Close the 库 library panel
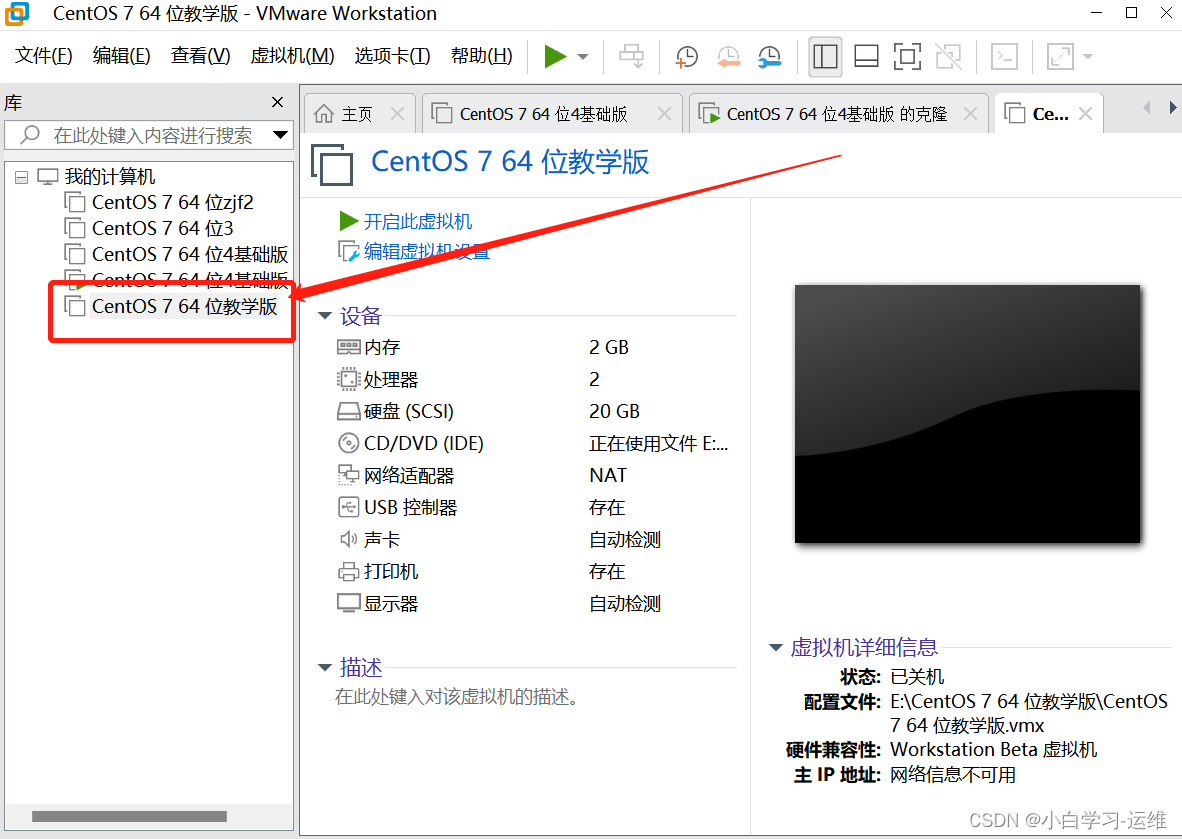The height and width of the screenshot is (839, 1182). [277, 103]
